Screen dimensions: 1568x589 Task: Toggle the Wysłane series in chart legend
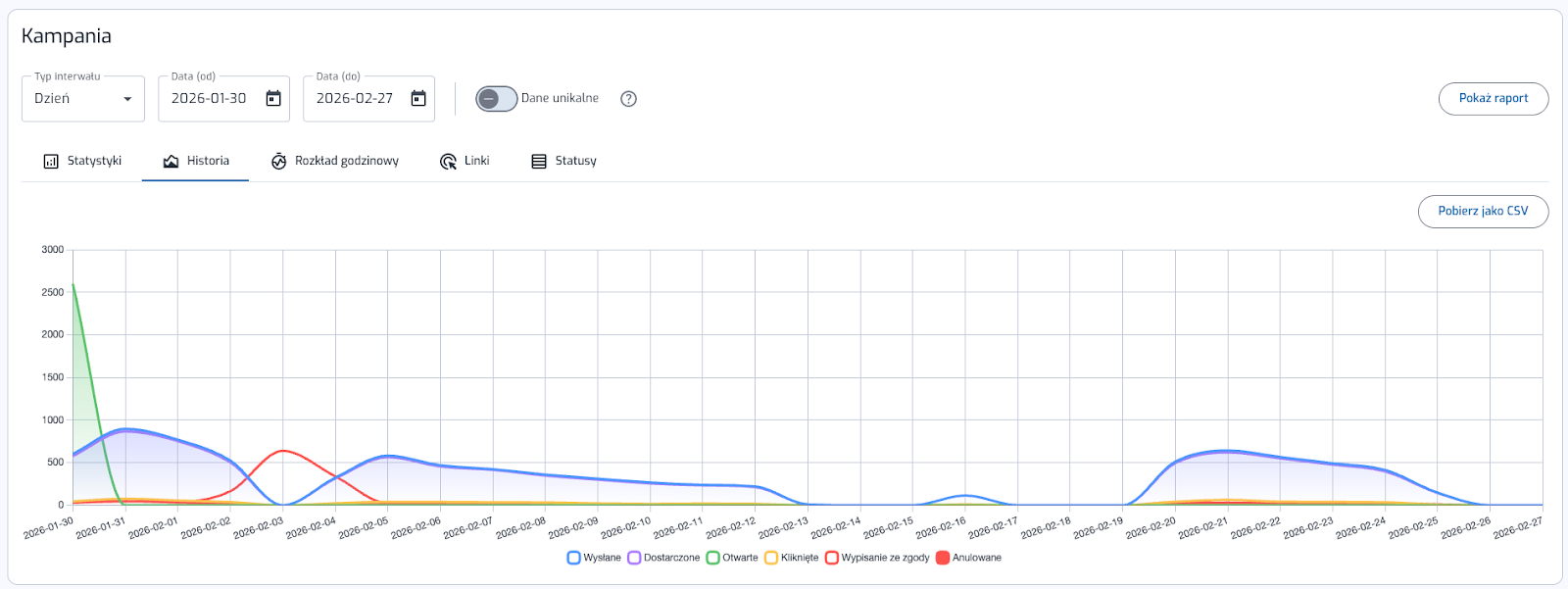click(x=594, y=558)
